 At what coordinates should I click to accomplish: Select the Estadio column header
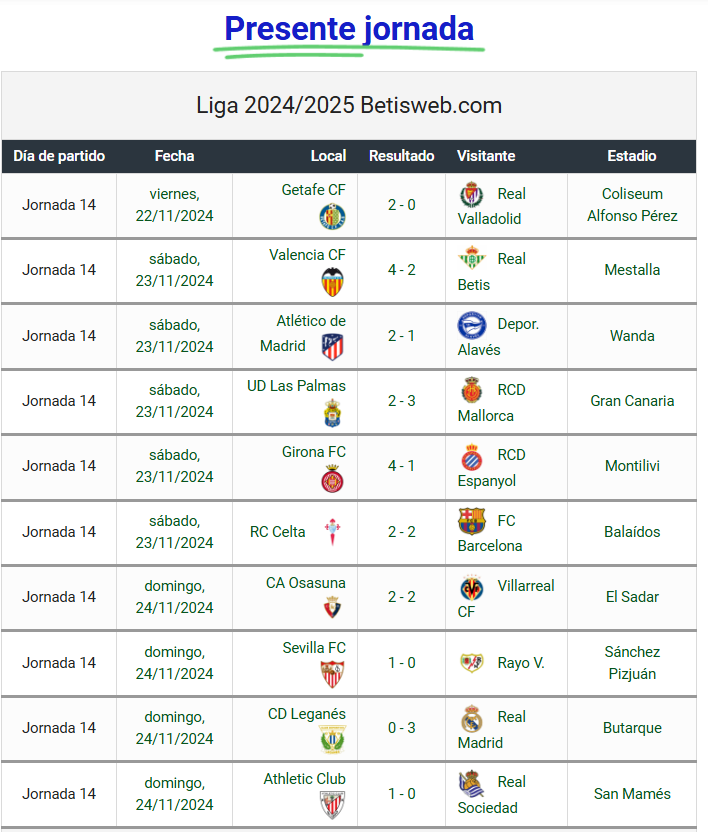click(x=632, y=156)
